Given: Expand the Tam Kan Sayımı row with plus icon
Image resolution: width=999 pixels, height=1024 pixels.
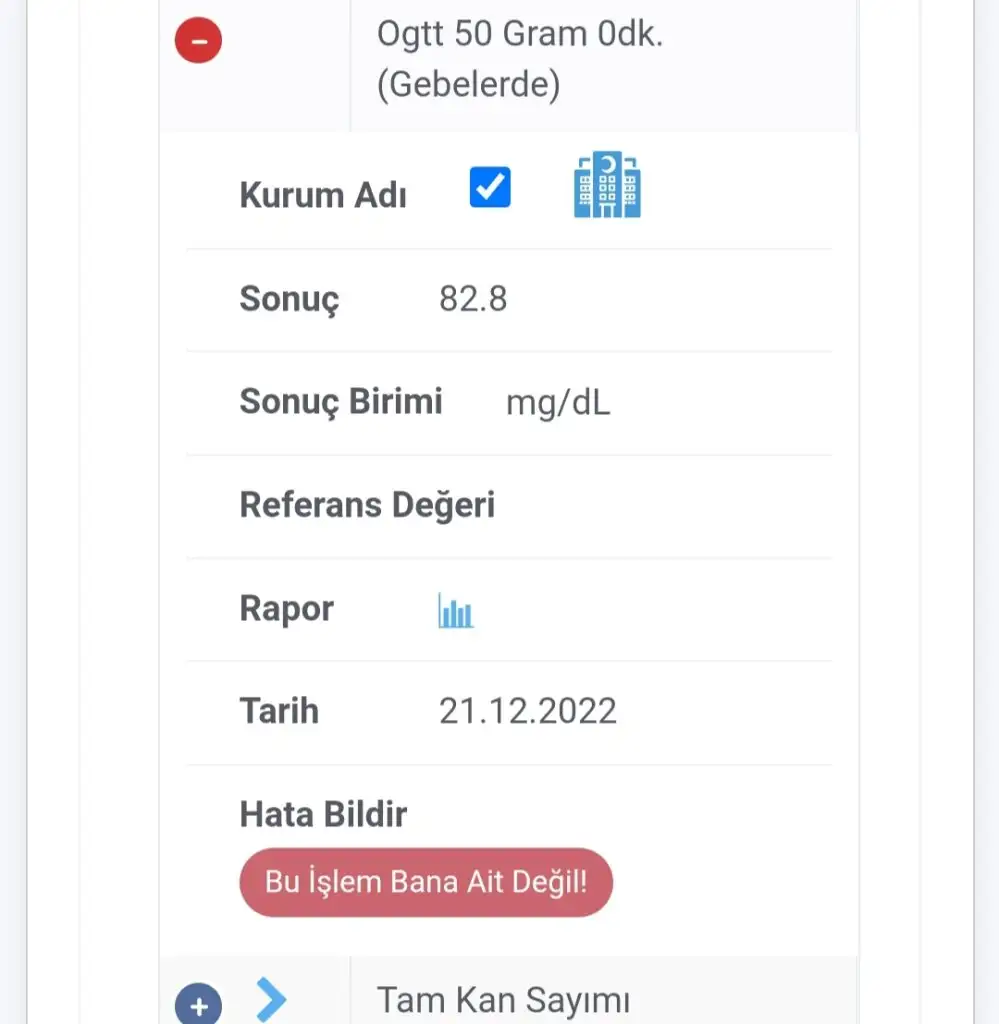Looking at the screenshot, I should click(198, 1003).
